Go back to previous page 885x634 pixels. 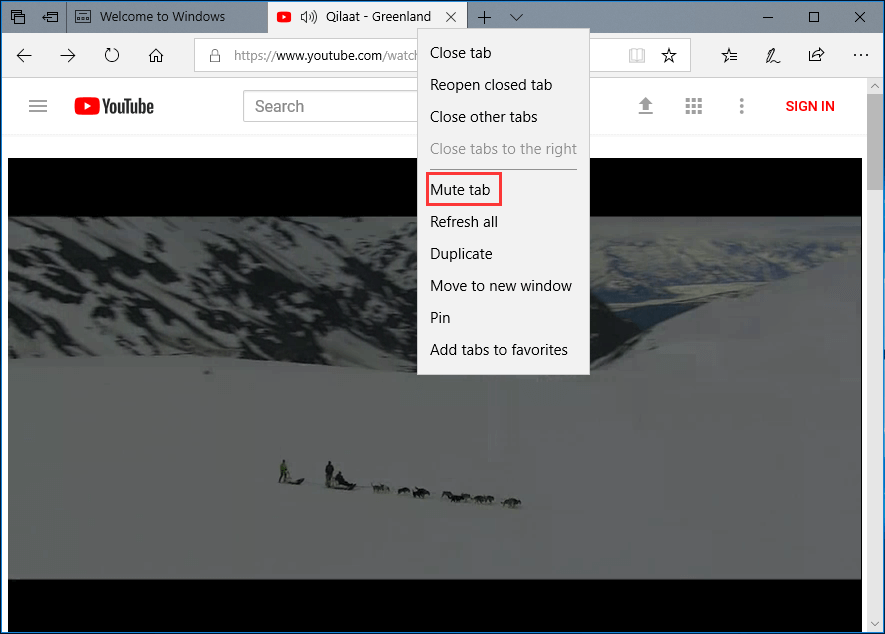tap(24, 55)
